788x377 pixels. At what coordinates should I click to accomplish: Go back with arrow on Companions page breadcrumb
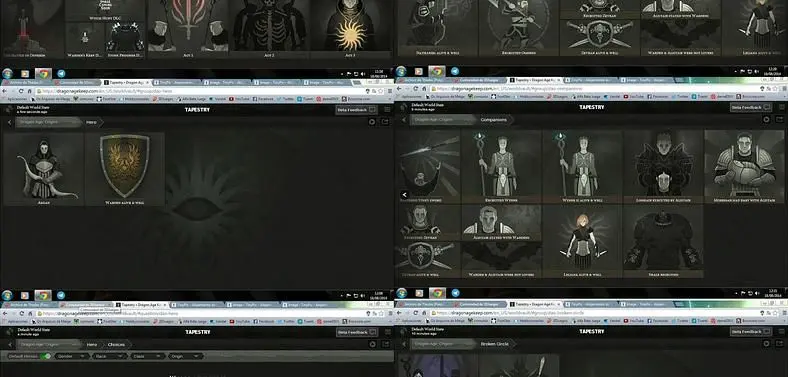(x=403, y=120)
